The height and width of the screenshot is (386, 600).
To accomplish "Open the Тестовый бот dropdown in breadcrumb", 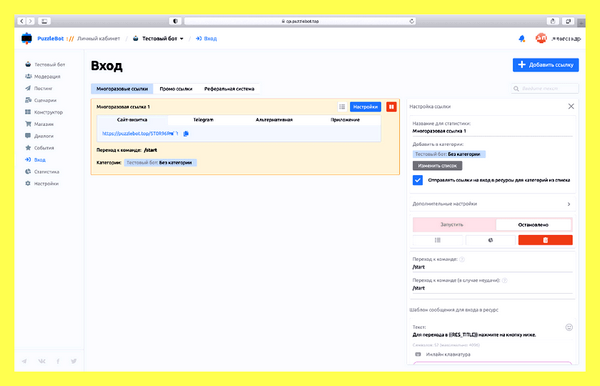I will [x=158, y=39].
